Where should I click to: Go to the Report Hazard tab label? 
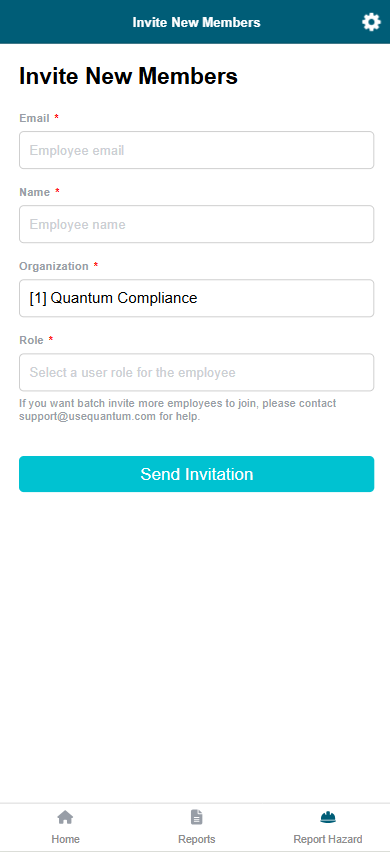pos(328,839)
